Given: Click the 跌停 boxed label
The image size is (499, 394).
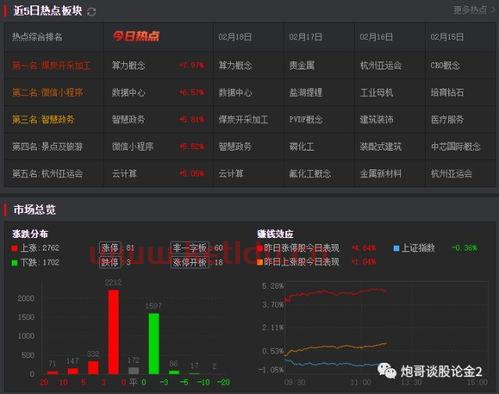Looking at the screenshot, I should [110, 262].
